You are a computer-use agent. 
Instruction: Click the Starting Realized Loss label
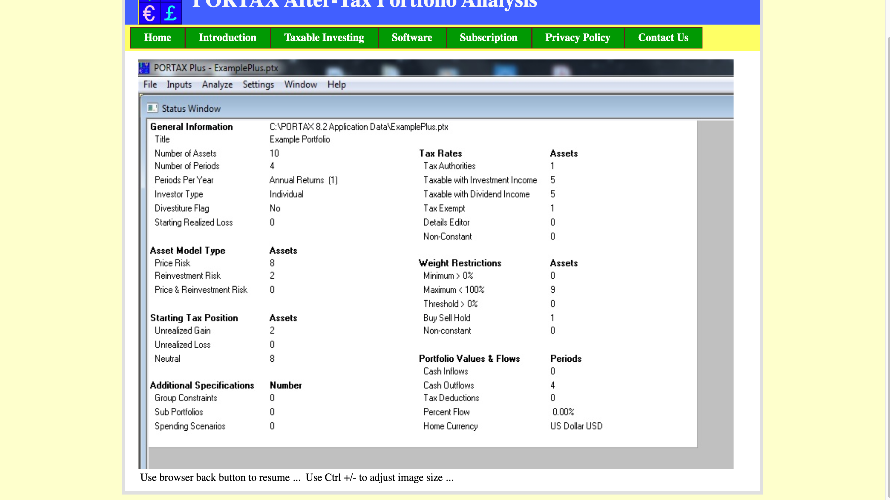pos(194,222)
